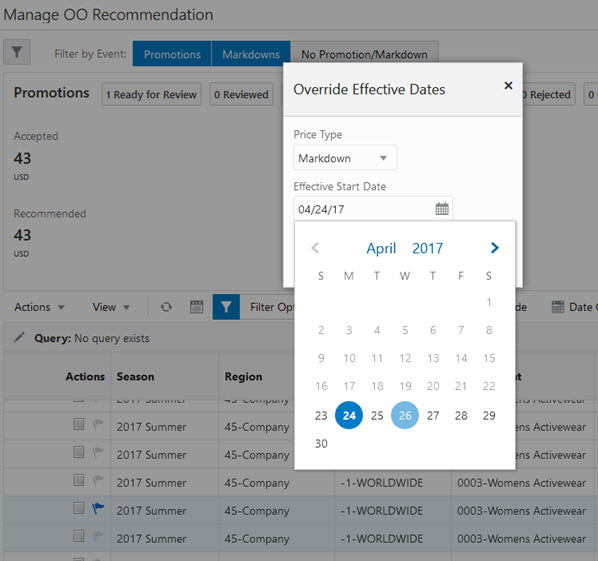Screen dimensions: 598x561
Task: Open the calendar picker for Effective Start Date
Action: [442, 209]
